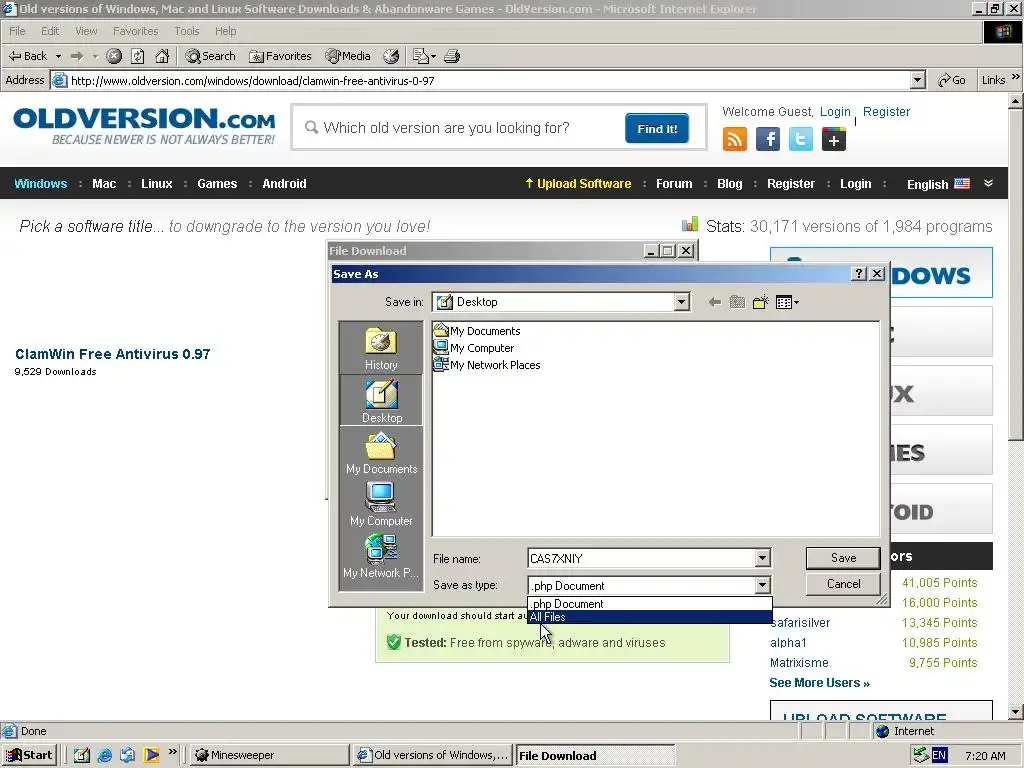This screenshot has height=768, width=1024.
Task: Click the IE Back arrow button
Action: [x=27, y=56]
